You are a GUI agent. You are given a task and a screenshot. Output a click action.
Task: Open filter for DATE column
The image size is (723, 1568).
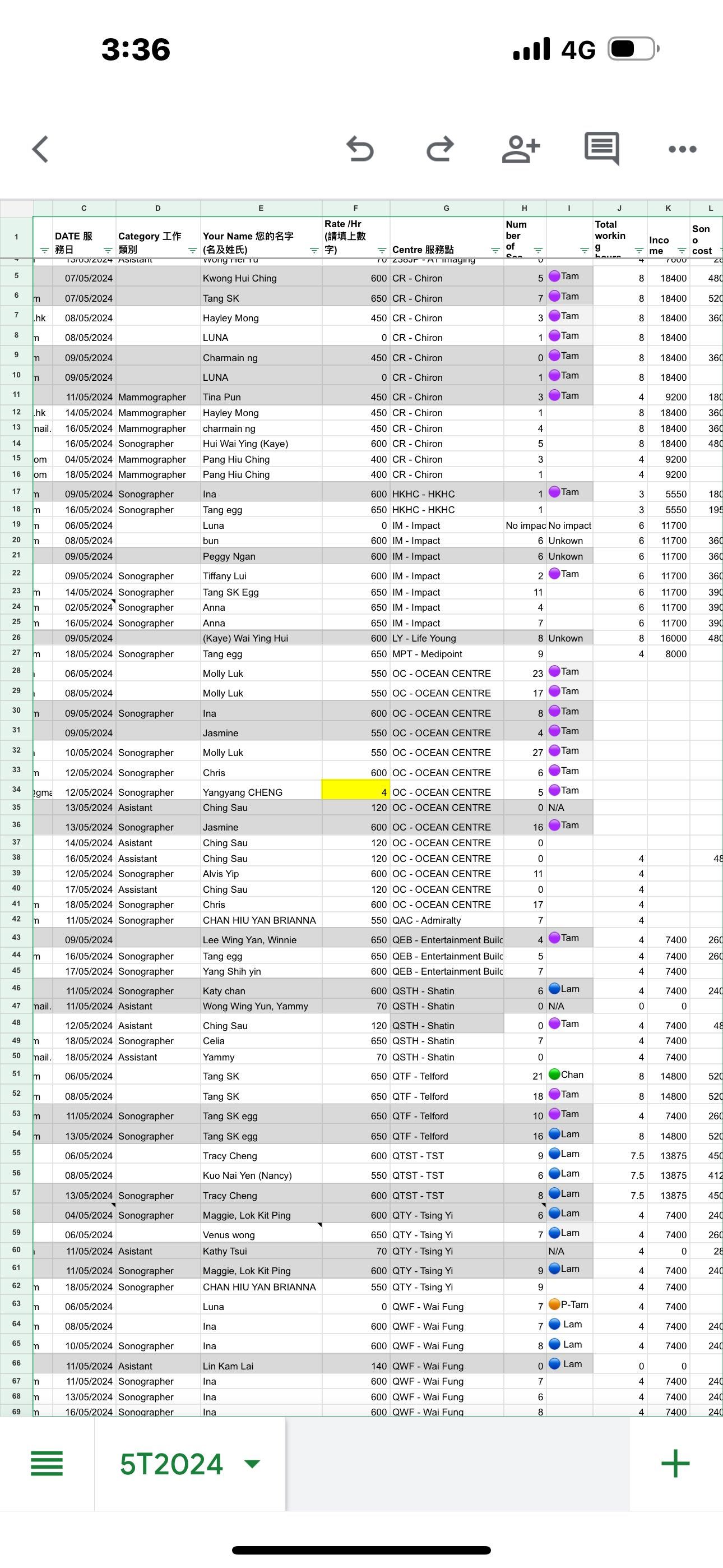point(108,250)
